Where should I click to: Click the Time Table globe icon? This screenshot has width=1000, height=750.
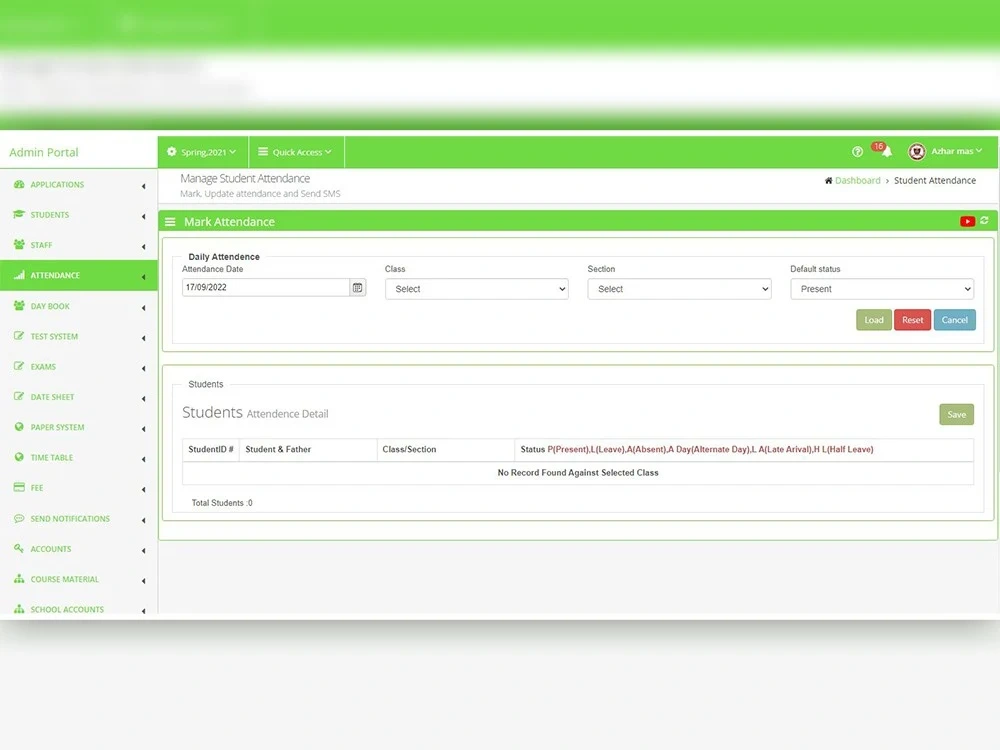click(x=21, y=457)
